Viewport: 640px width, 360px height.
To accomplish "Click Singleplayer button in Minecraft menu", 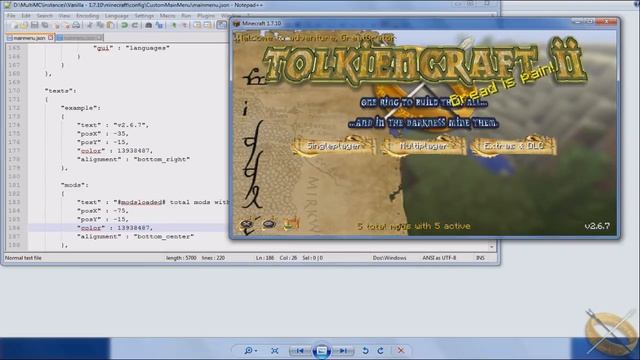I will tap(334, 146).
